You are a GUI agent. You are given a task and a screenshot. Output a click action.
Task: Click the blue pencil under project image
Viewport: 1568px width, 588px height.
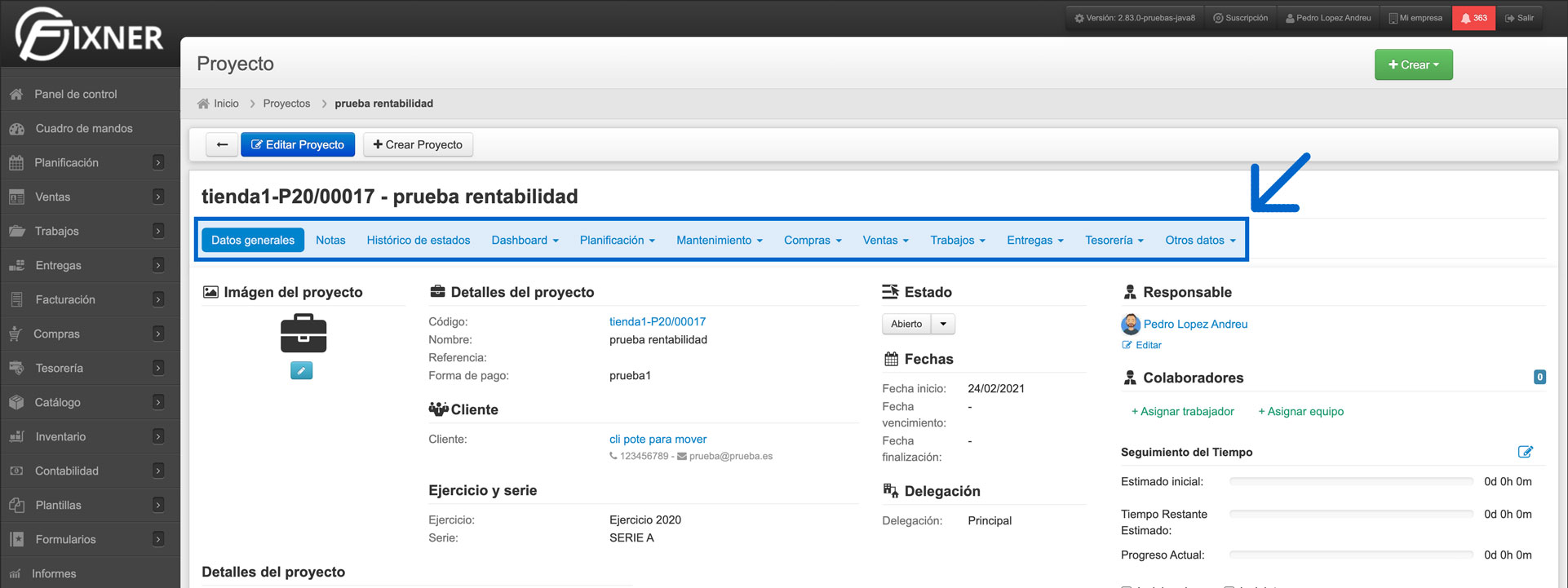(302, 371)
